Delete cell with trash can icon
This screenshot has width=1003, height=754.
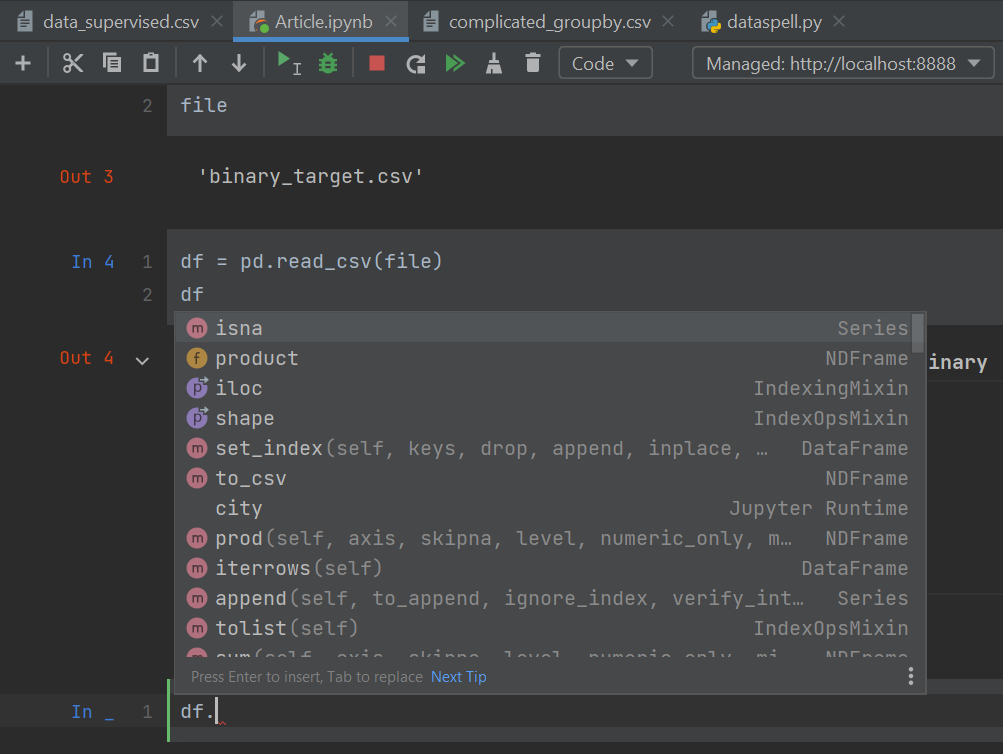coord(533,64)
